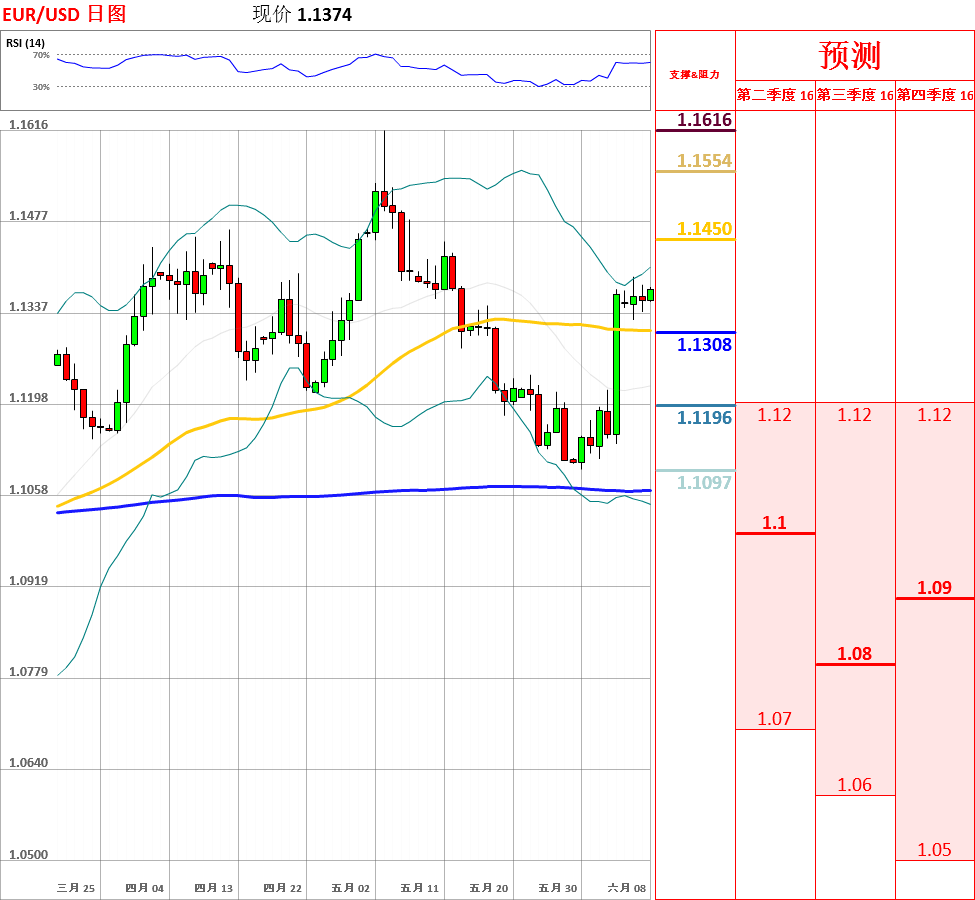The width and height of the screenshot is (975, 900).
Task: Select the 第四季度 16 column header
Action: point(935,95)
